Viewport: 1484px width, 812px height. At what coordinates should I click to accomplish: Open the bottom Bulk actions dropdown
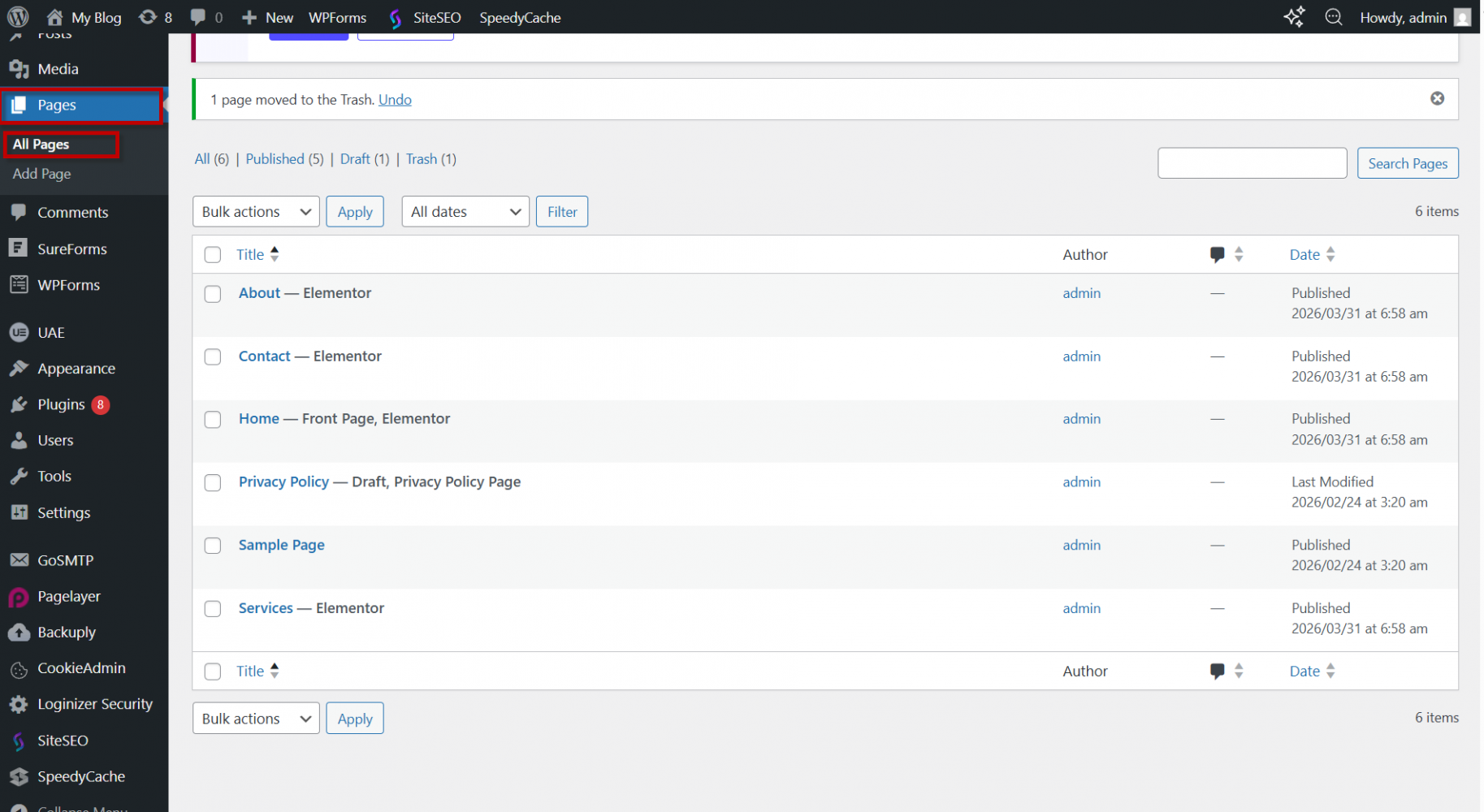(x=256, y=719)
